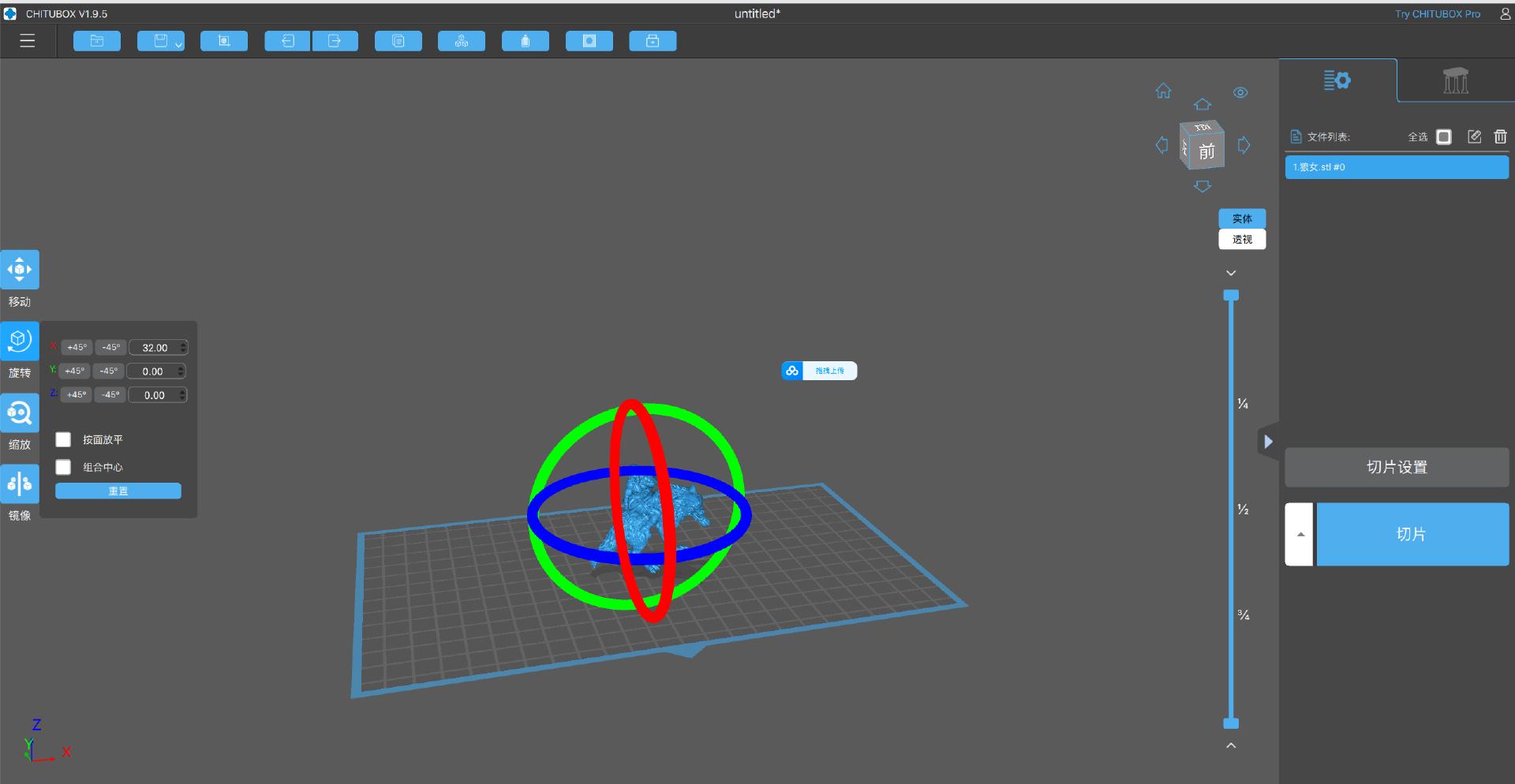Select the Move tool

coord(20,269)
